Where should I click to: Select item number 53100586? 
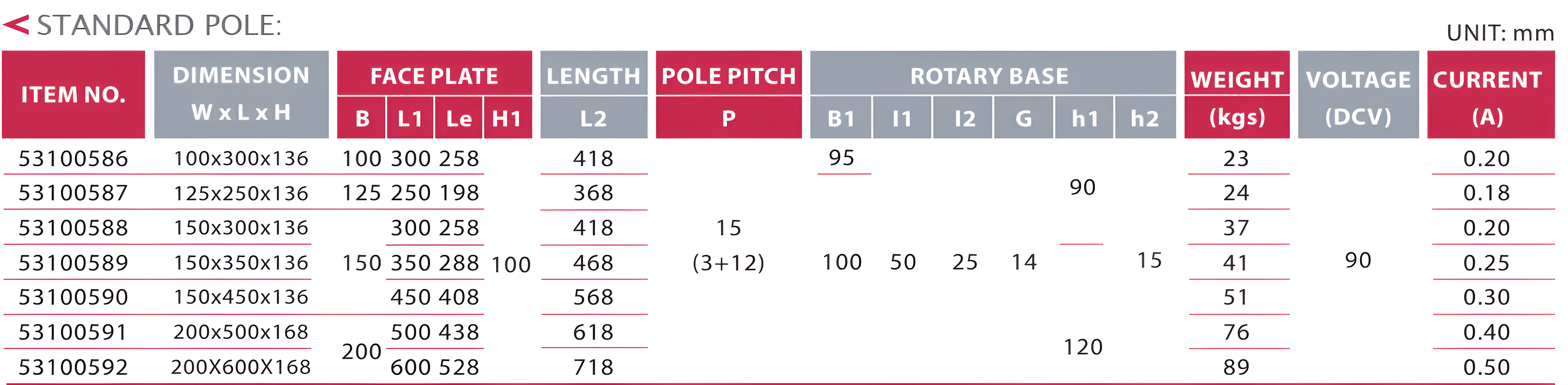73,159
